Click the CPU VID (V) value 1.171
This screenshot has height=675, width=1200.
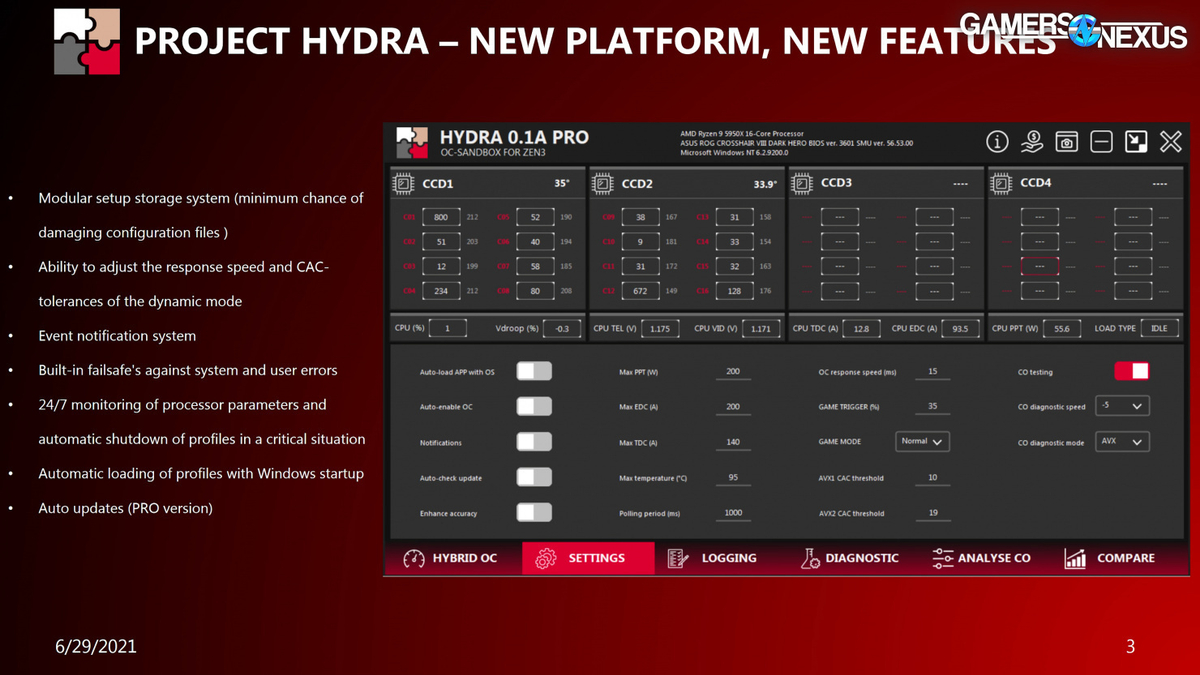761,328
